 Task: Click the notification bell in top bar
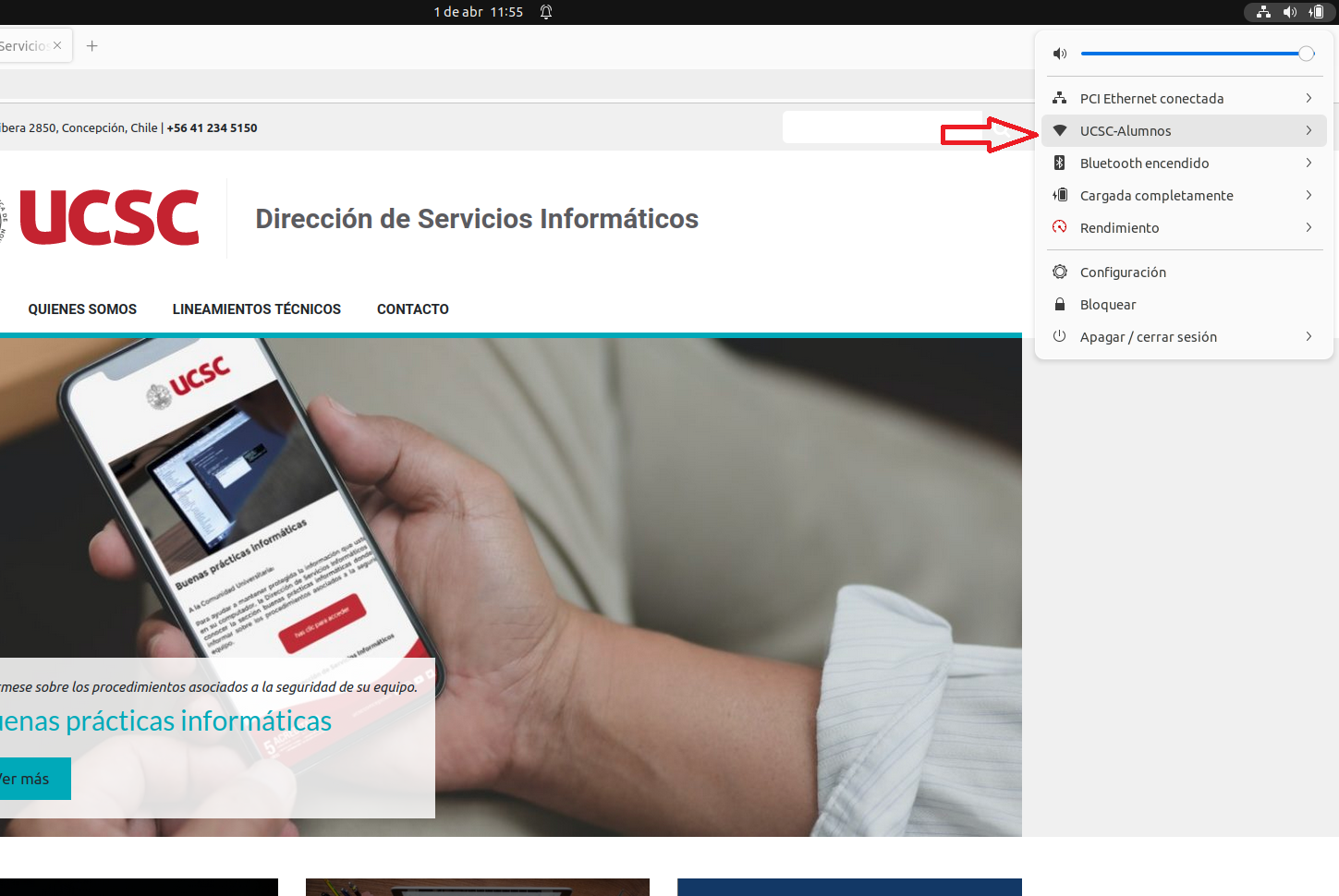pyautogui.click(x=546, y=12)
